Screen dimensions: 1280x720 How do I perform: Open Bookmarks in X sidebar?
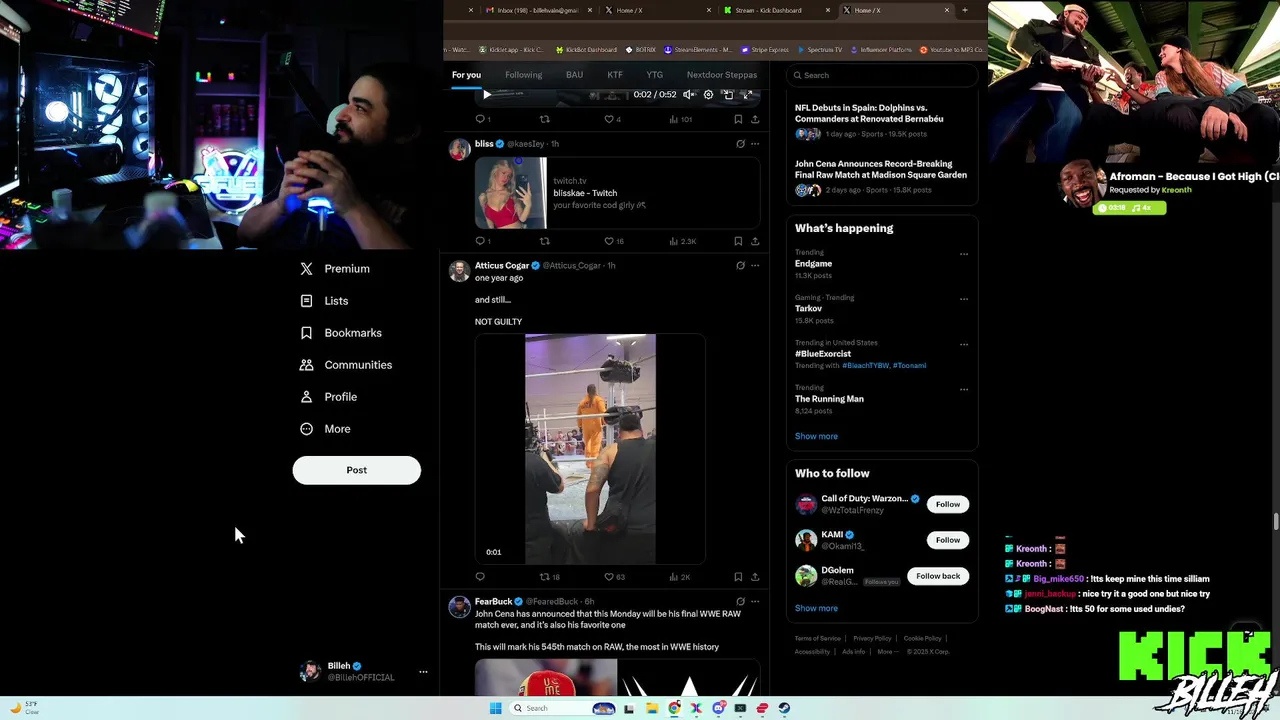pos(341,333)
